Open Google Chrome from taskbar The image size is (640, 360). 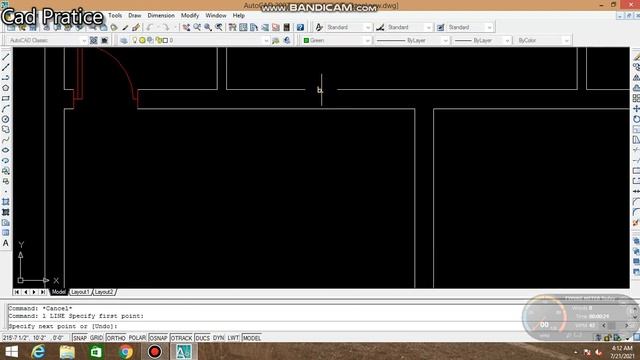click(x=126, y=352)
